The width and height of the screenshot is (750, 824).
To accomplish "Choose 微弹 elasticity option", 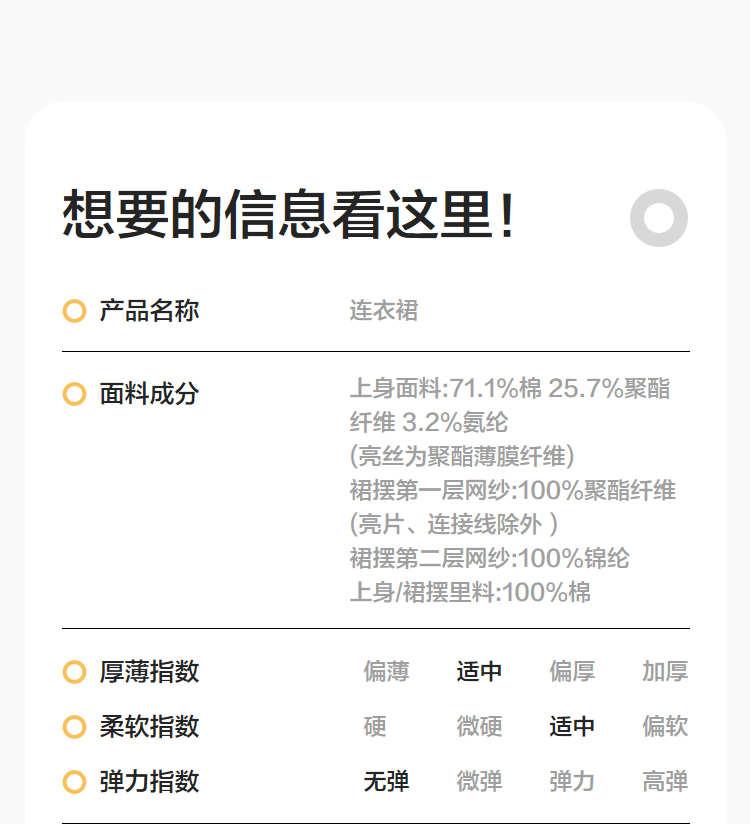I will pos(479,782).
